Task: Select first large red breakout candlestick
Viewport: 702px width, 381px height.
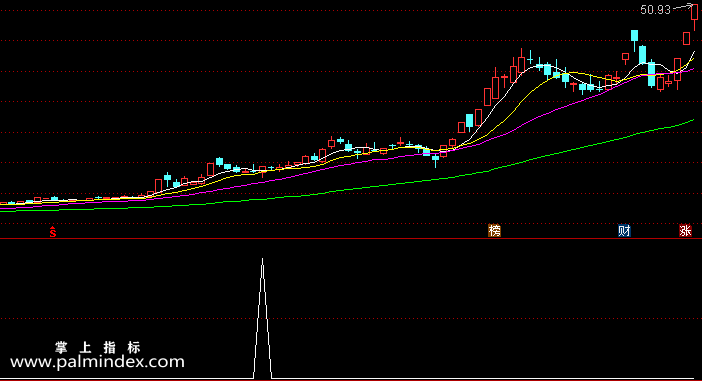Action: [x=158, y=186]
